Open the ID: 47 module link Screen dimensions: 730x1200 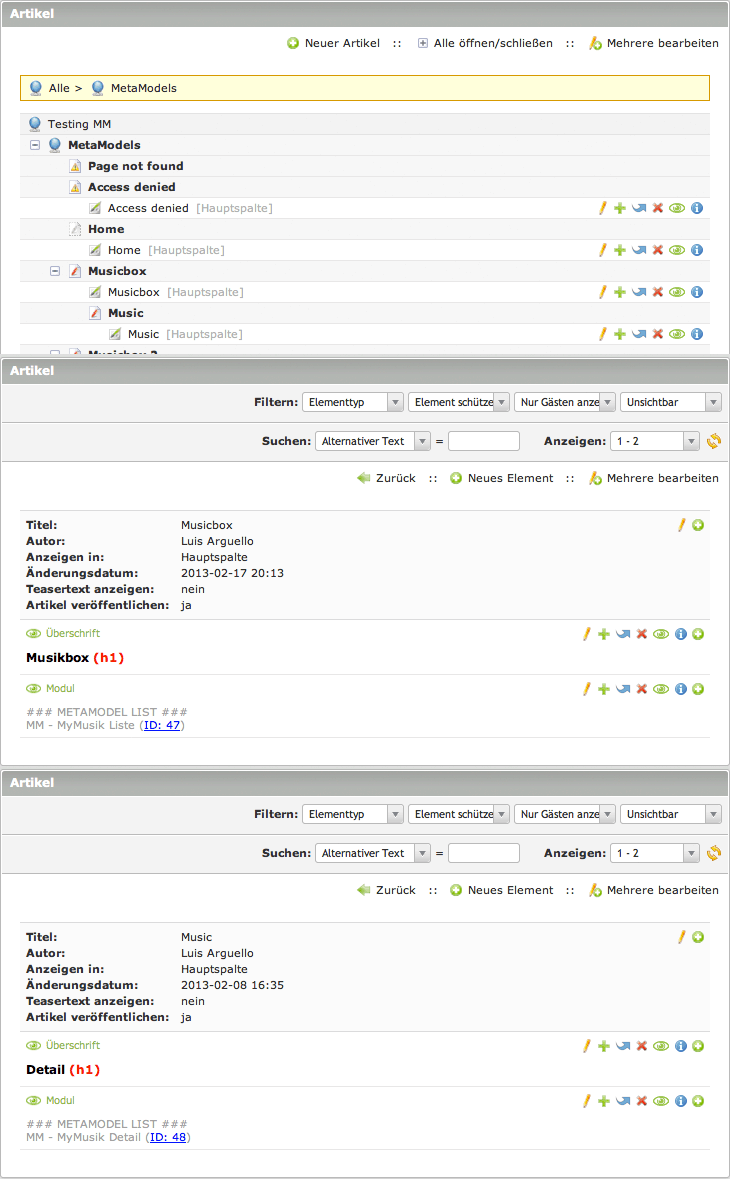(161, 725)
